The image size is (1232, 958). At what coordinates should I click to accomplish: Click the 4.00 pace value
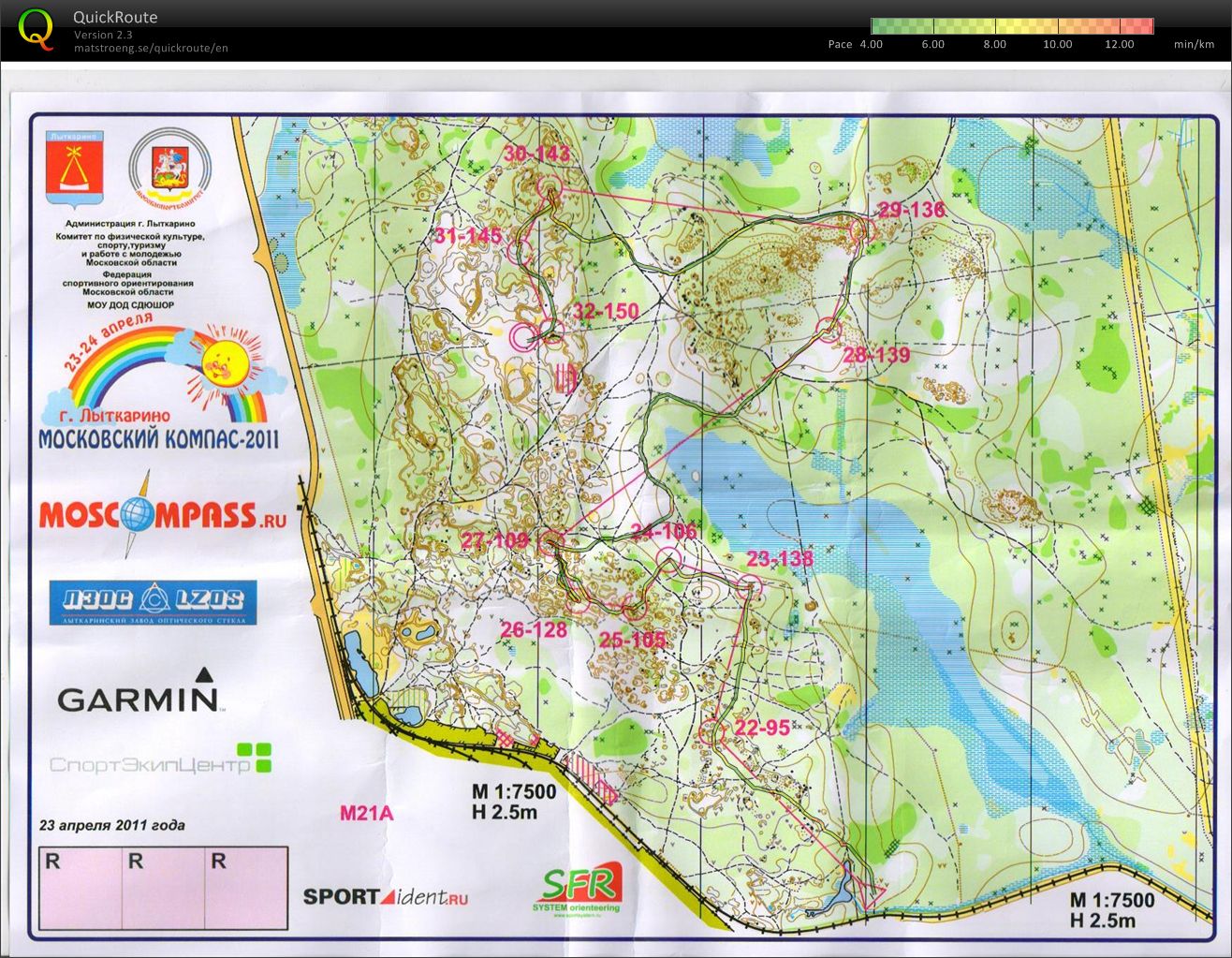[871, 44]
